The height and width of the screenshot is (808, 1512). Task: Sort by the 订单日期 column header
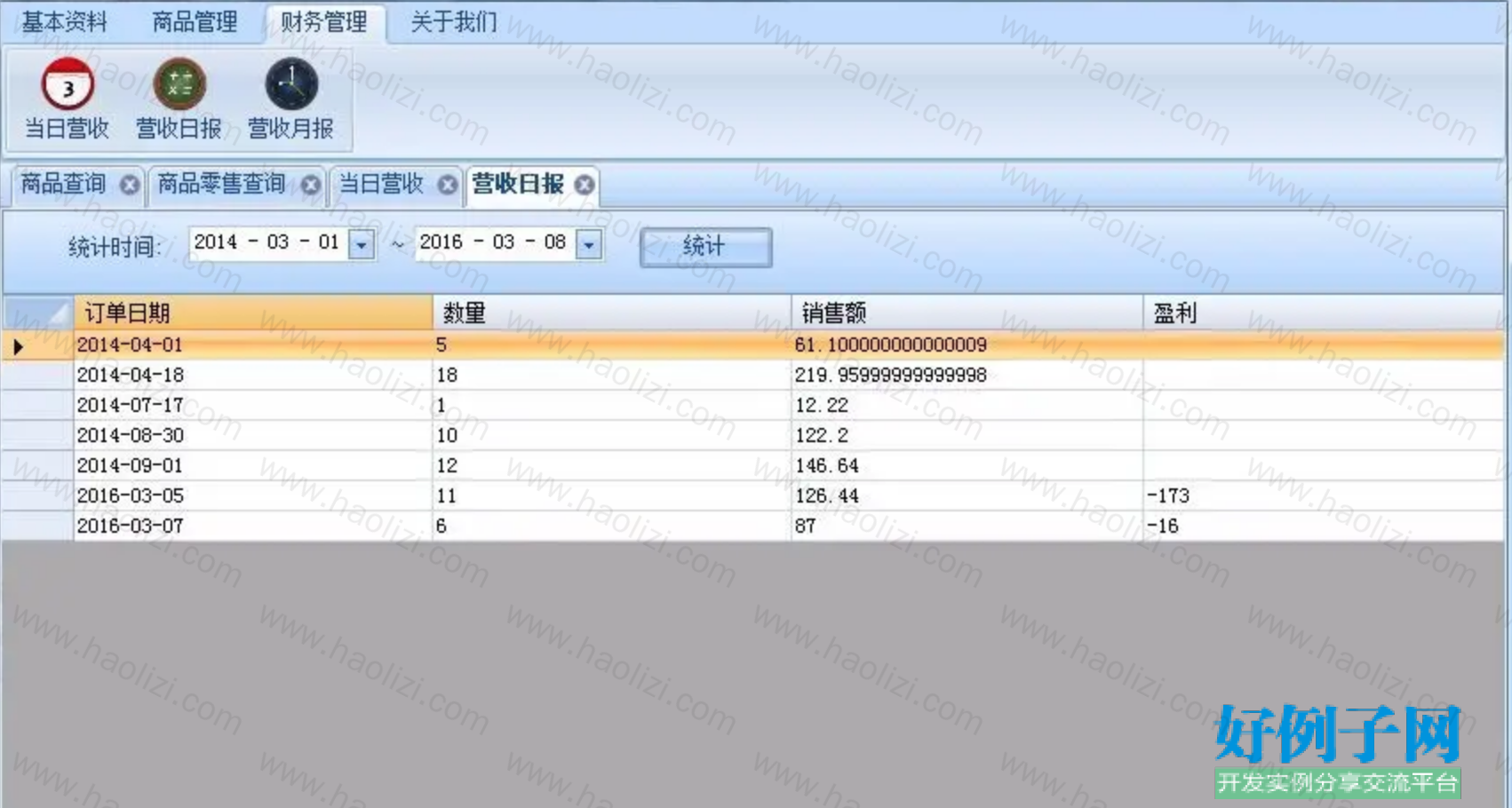pyautogui.click(x=253, y=313)
